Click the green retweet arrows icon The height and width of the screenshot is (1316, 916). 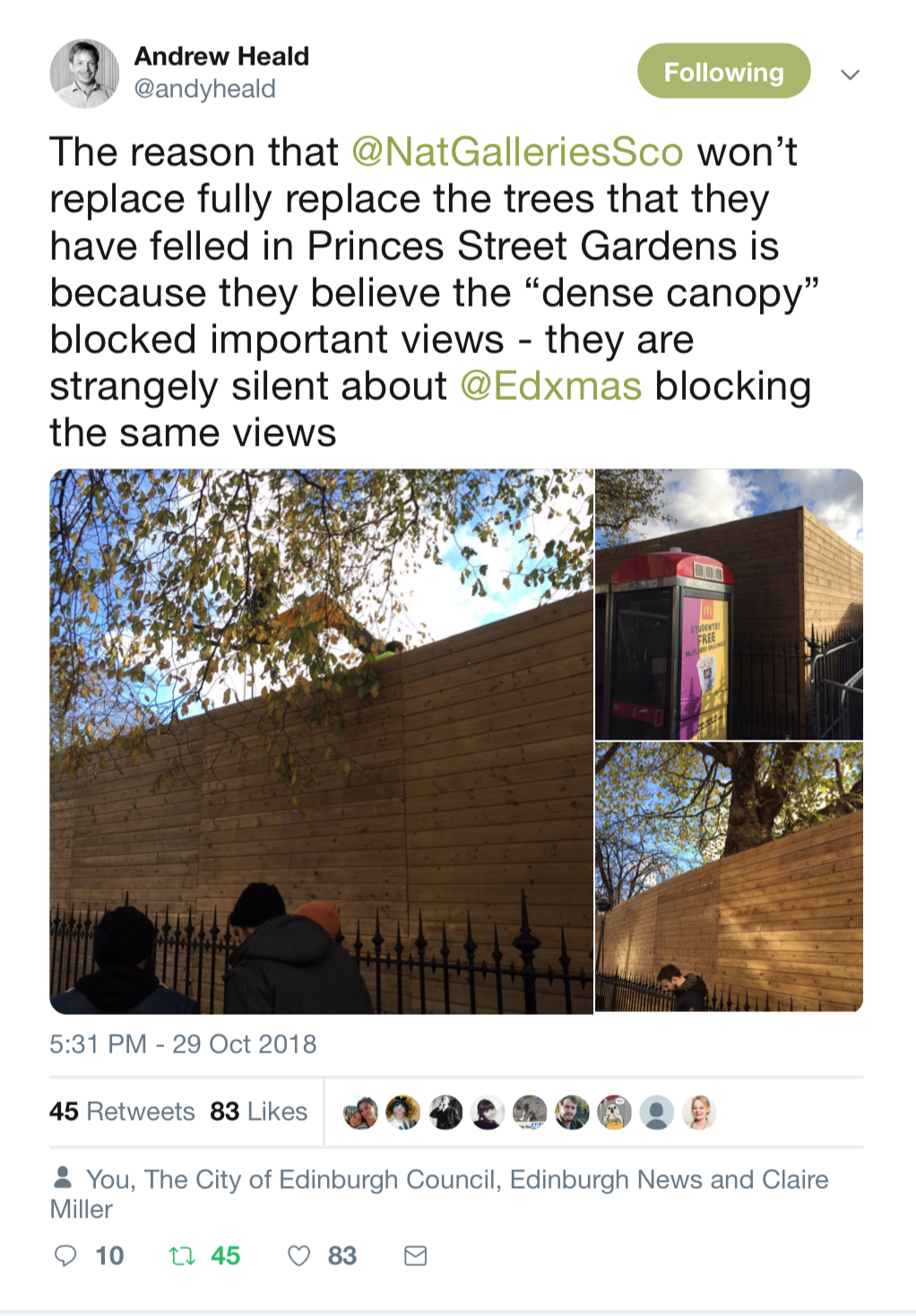coord(182,1256)
